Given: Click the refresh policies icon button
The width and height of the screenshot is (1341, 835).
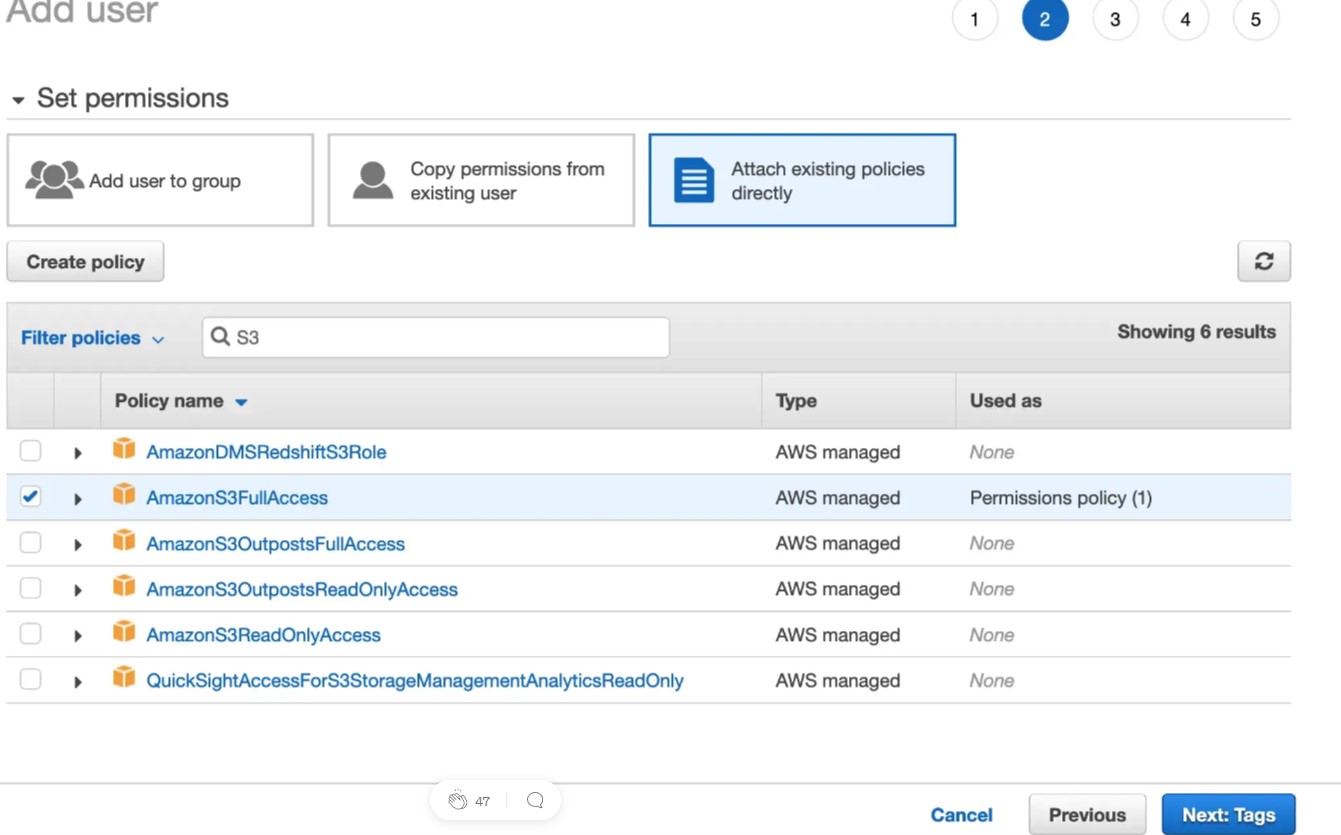Looking at the screenshot, I should tap(1263, 261).
